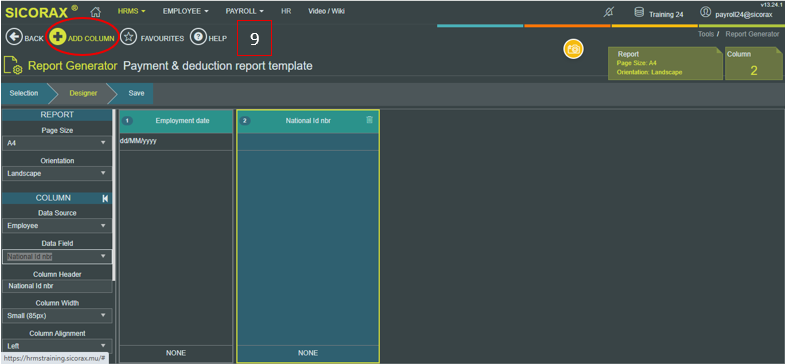Click the user profile icon
Viewport: 785px width, 364px height.
(x=705, y=12)
